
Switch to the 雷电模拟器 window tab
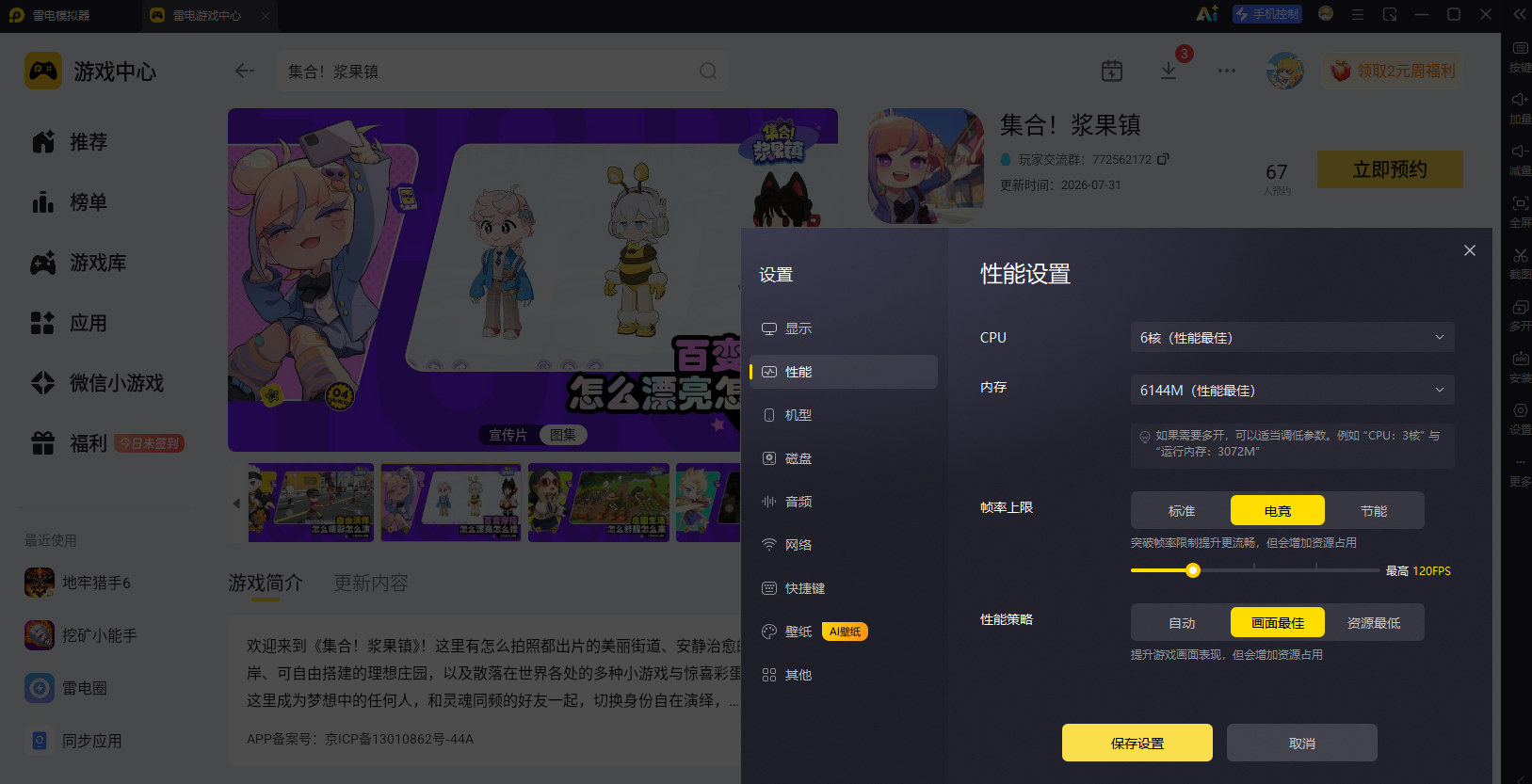[61, 15]
